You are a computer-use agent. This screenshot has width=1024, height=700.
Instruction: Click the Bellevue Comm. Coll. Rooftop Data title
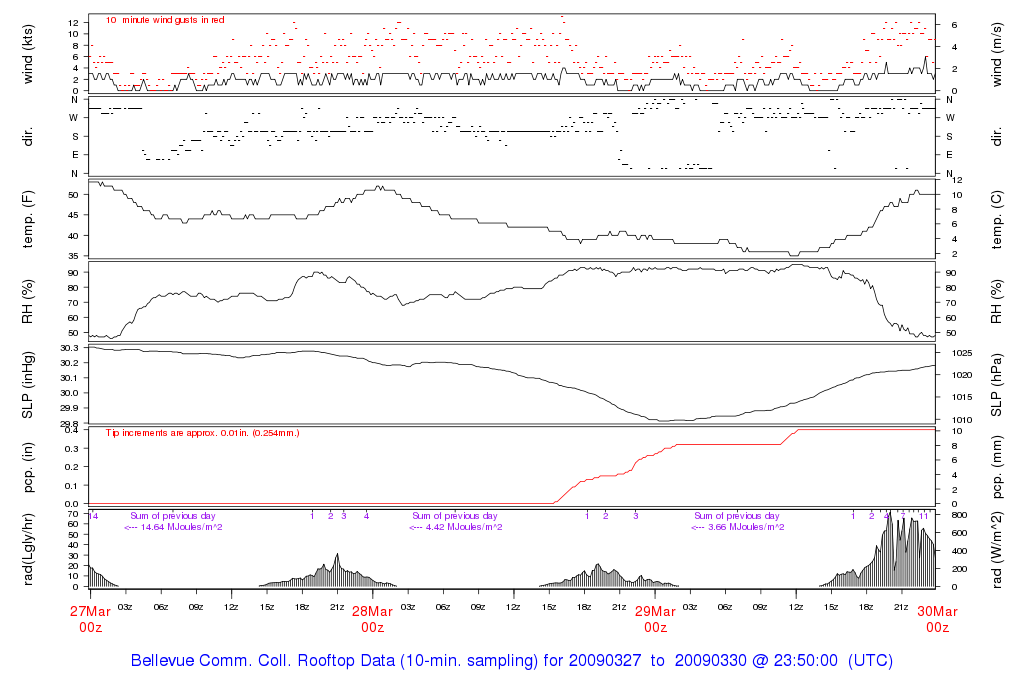[x=511, y=661]
